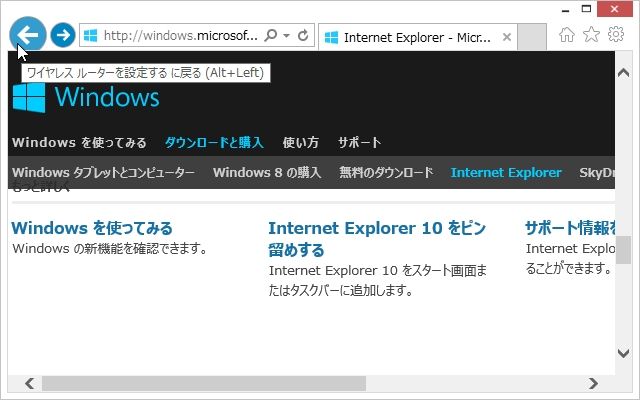Maximize the browser window
This screenshot has width=640, height=400.
tap(586, 9)
